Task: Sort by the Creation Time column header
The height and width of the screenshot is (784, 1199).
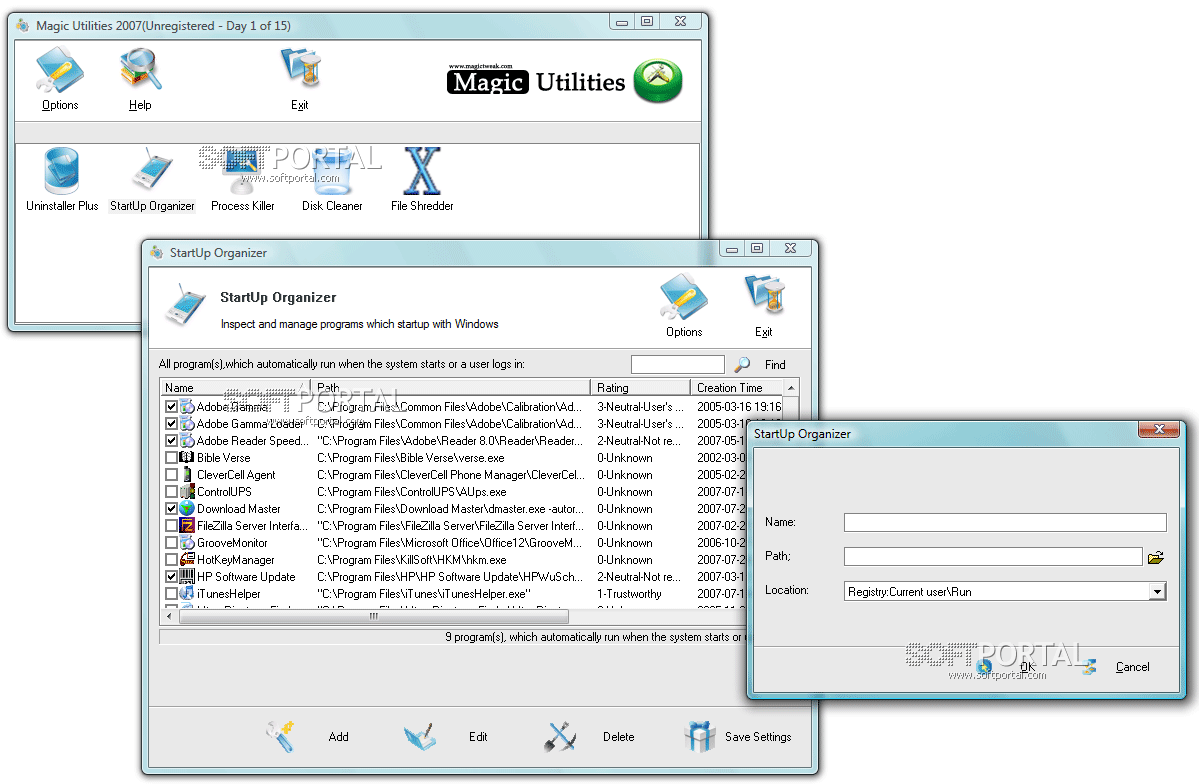Action: (x=737, y=387)
